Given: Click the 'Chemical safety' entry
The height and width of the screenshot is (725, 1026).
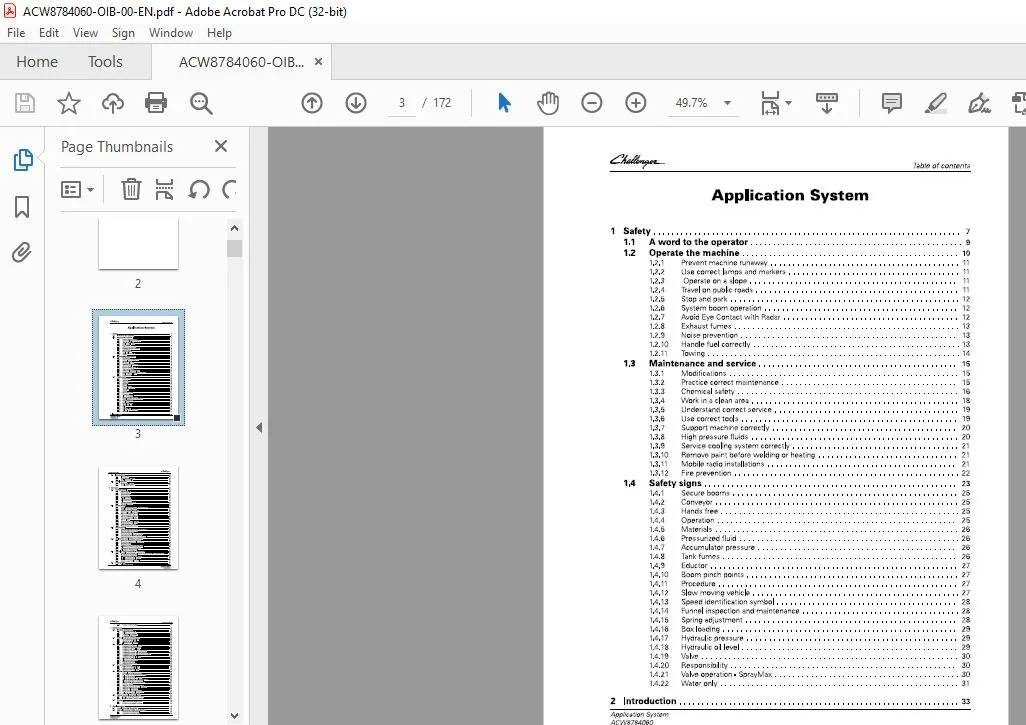Looking at the screenshot, I should pos(809,392).
